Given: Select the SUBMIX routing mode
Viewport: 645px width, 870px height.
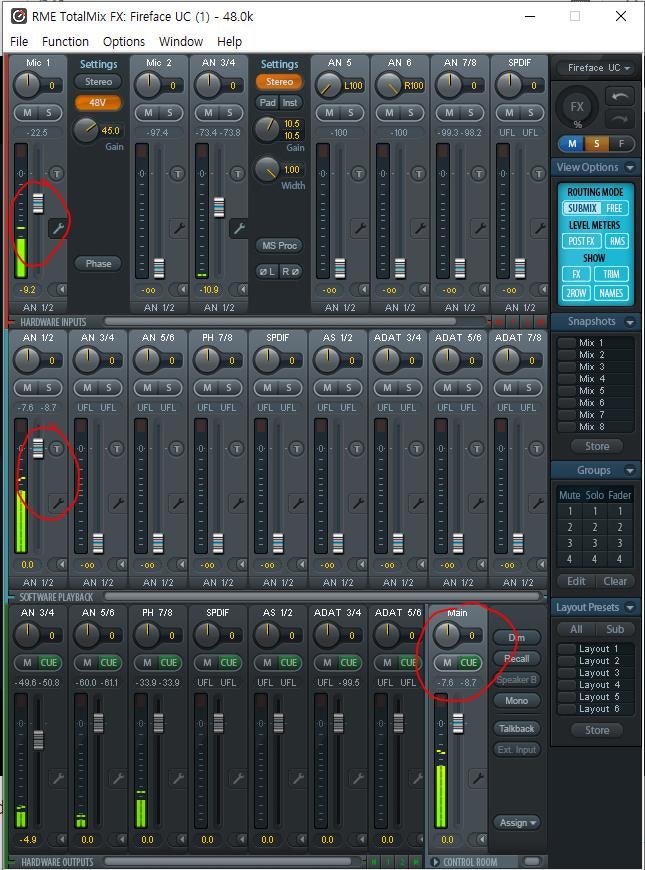Looking at the screenshot, I should point(582,208).
